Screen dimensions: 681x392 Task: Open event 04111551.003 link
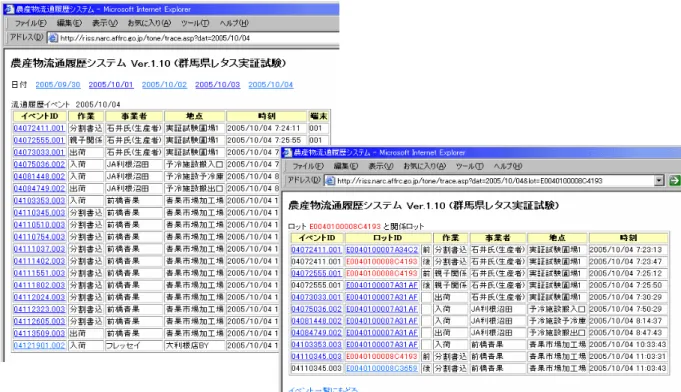point(39,273)
